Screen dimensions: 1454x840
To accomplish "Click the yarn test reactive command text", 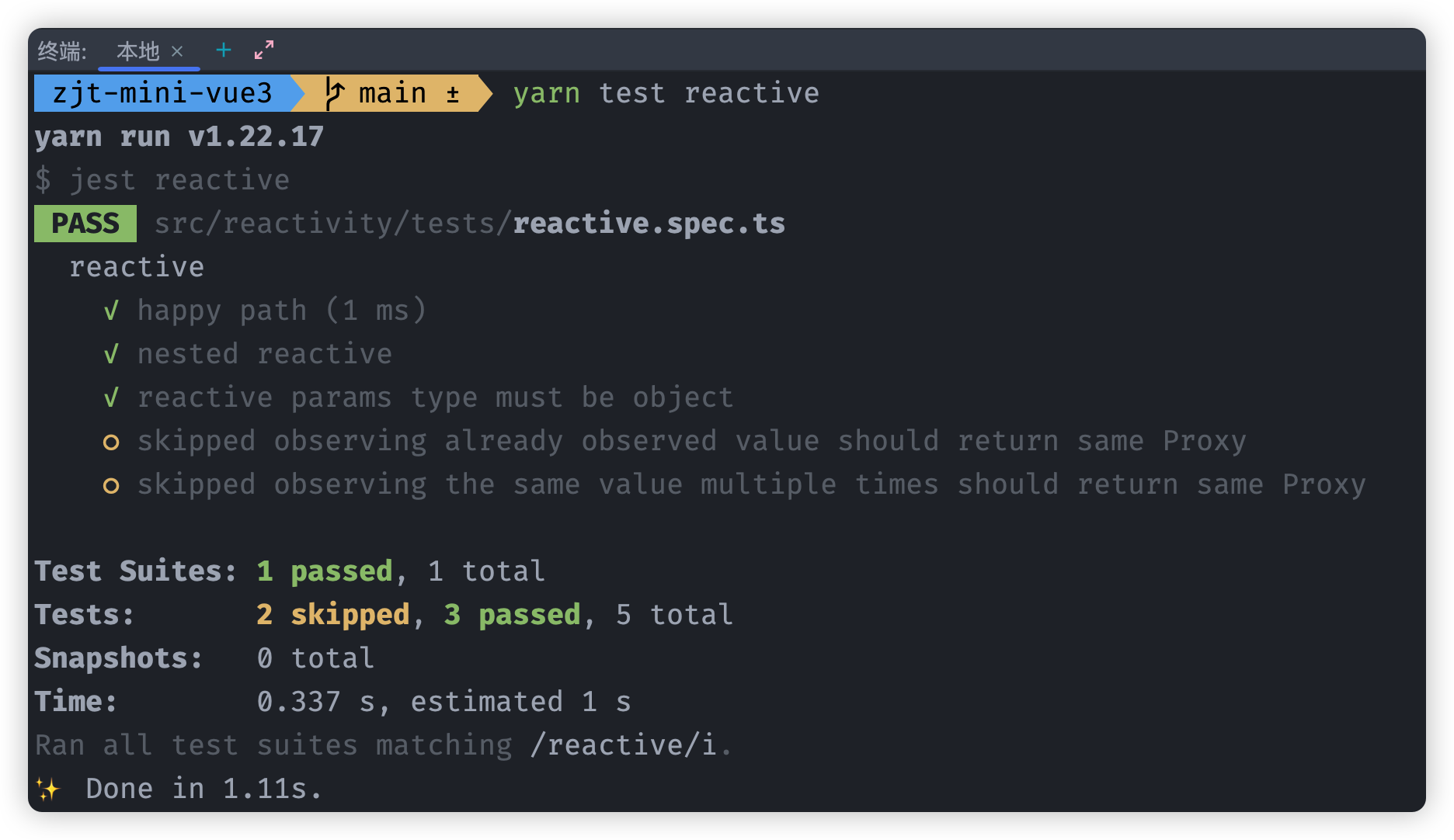I will coord(666,93).
